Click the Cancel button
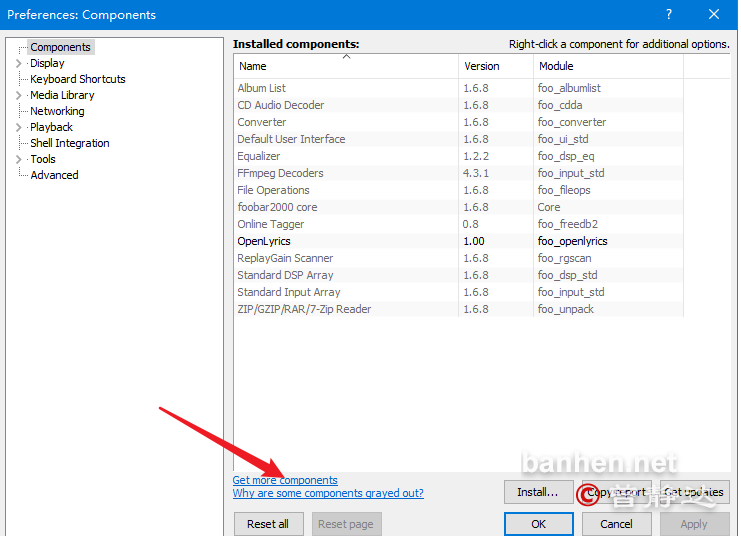The width and height of the screenshot is (741, 536). [x=616, y=524]
